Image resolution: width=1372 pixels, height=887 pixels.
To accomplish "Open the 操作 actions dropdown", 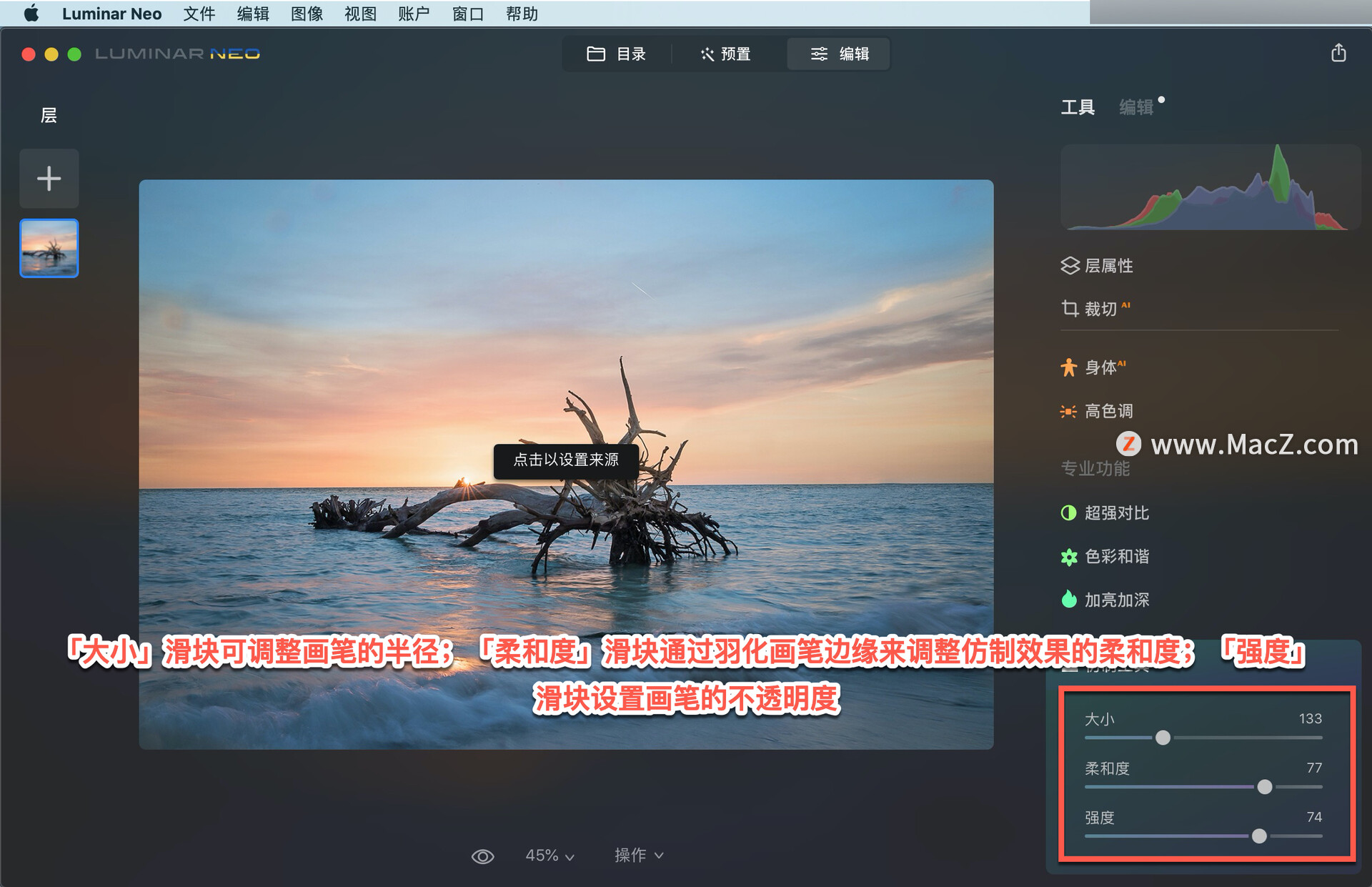I will pyautogui.click(x=639, y=856).
